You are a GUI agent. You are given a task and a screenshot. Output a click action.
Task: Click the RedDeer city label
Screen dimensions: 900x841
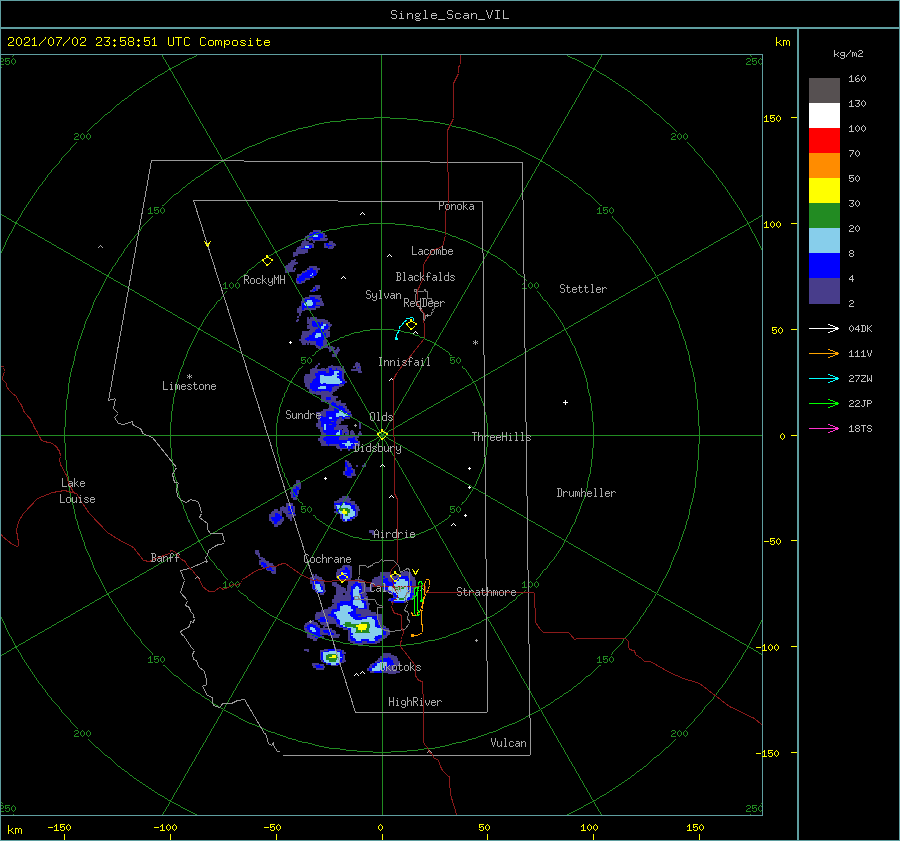[424, 303]
